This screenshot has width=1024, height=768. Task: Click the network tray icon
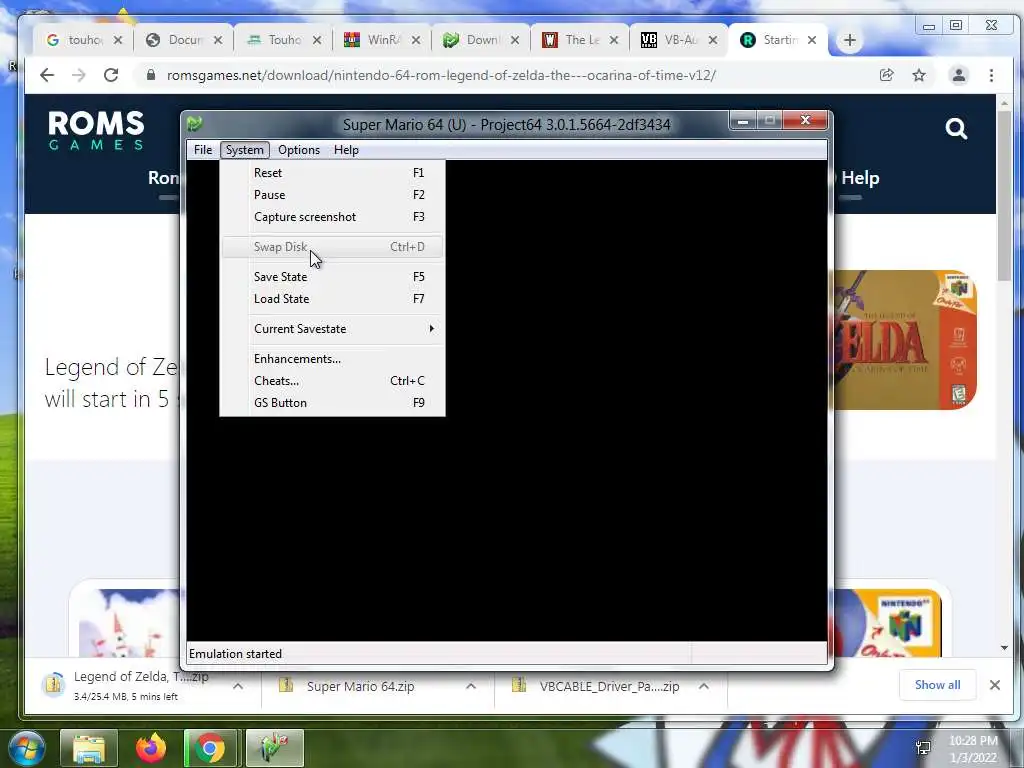tap(923, 748)
